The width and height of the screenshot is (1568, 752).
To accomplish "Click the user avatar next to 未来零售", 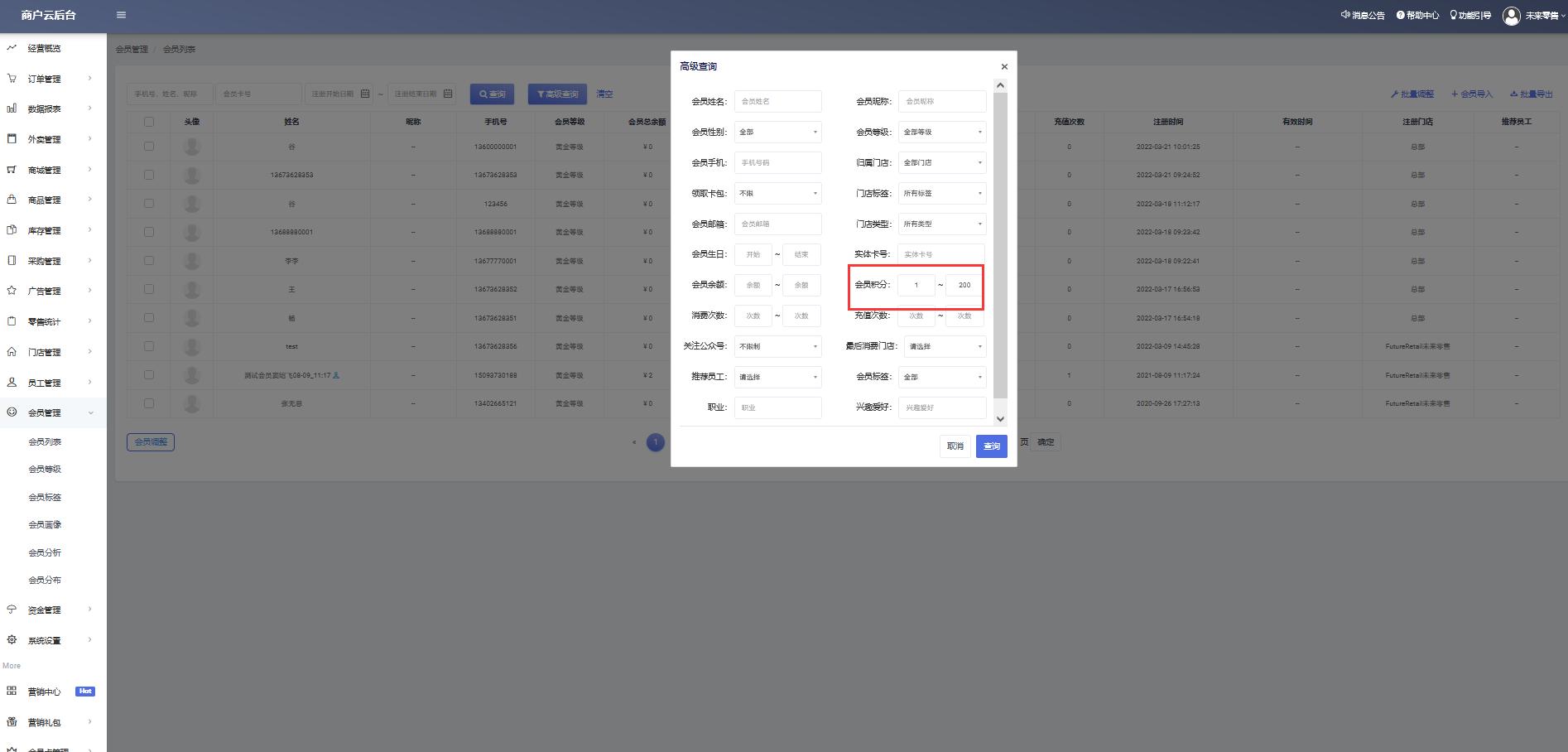I will 1512,16.
